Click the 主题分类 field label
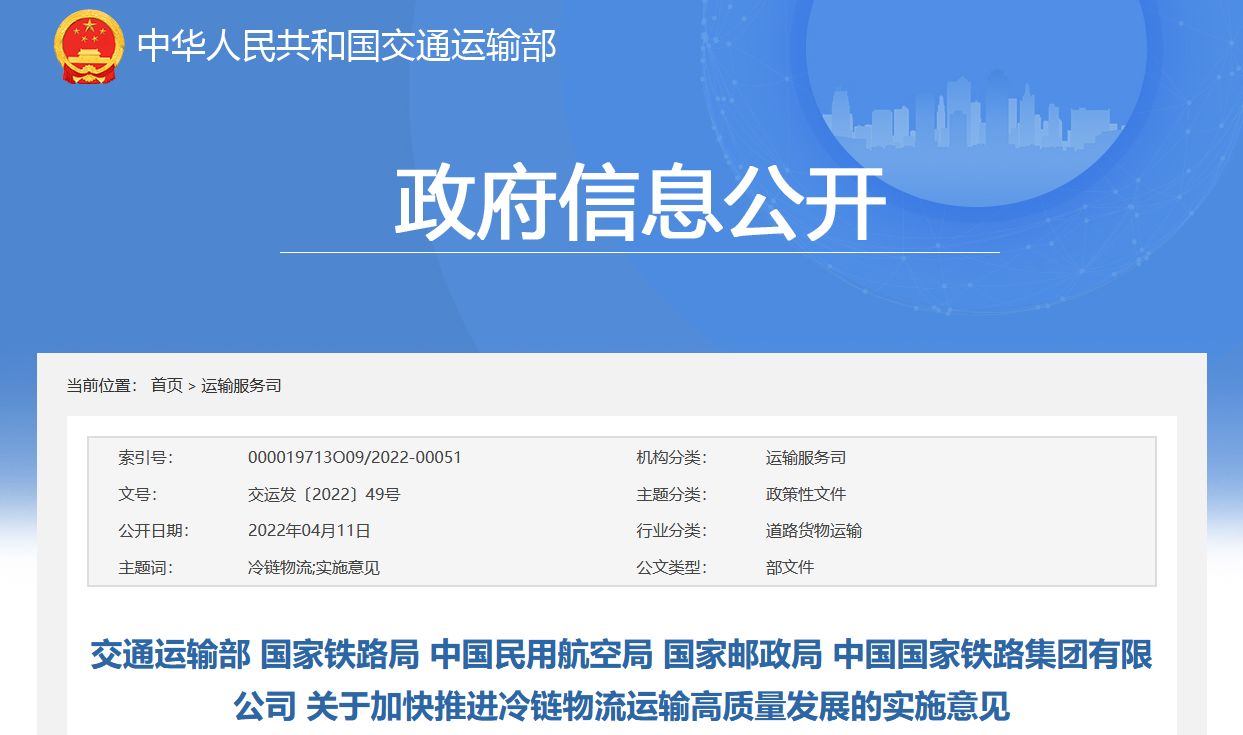 tap(671, 494)
